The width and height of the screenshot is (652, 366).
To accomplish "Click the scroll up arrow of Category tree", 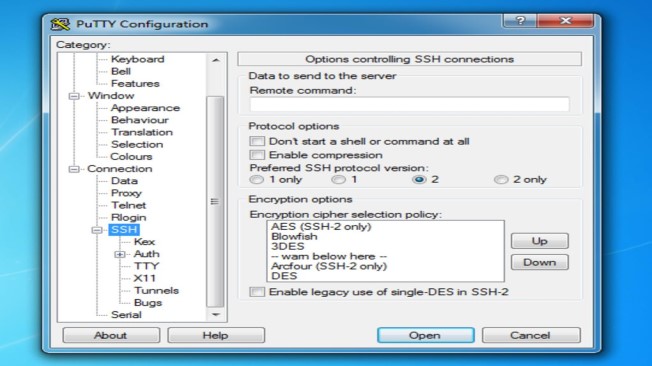I will 215,60.
